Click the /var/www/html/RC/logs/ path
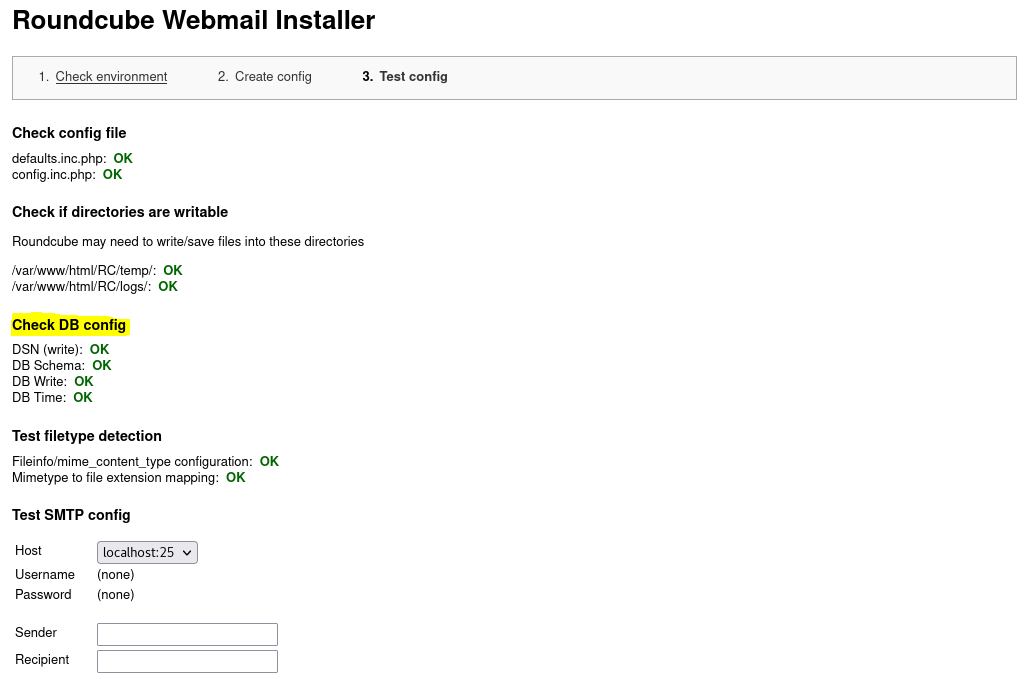1029x679 pixels. tap(81, 287)
